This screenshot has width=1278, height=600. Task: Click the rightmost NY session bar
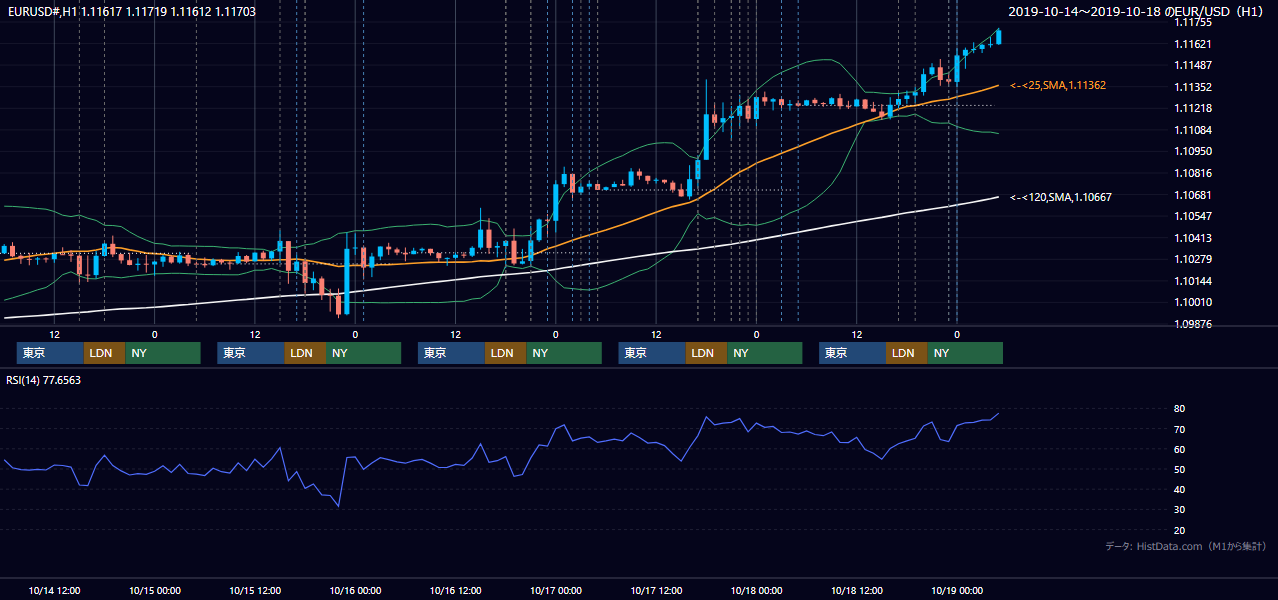point(964,353)
